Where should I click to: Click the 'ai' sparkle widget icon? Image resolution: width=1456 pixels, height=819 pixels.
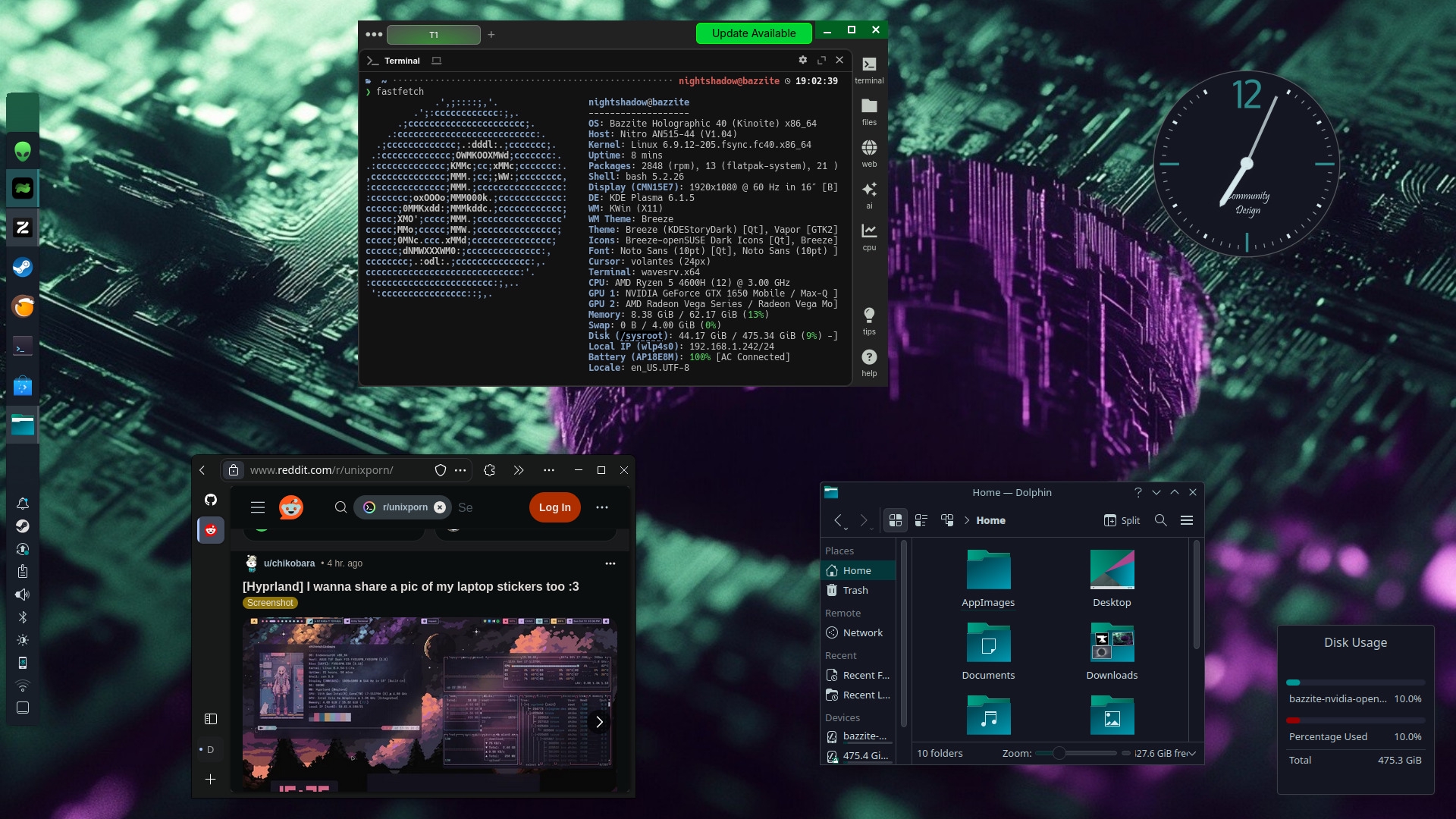[x=869, y=193]
